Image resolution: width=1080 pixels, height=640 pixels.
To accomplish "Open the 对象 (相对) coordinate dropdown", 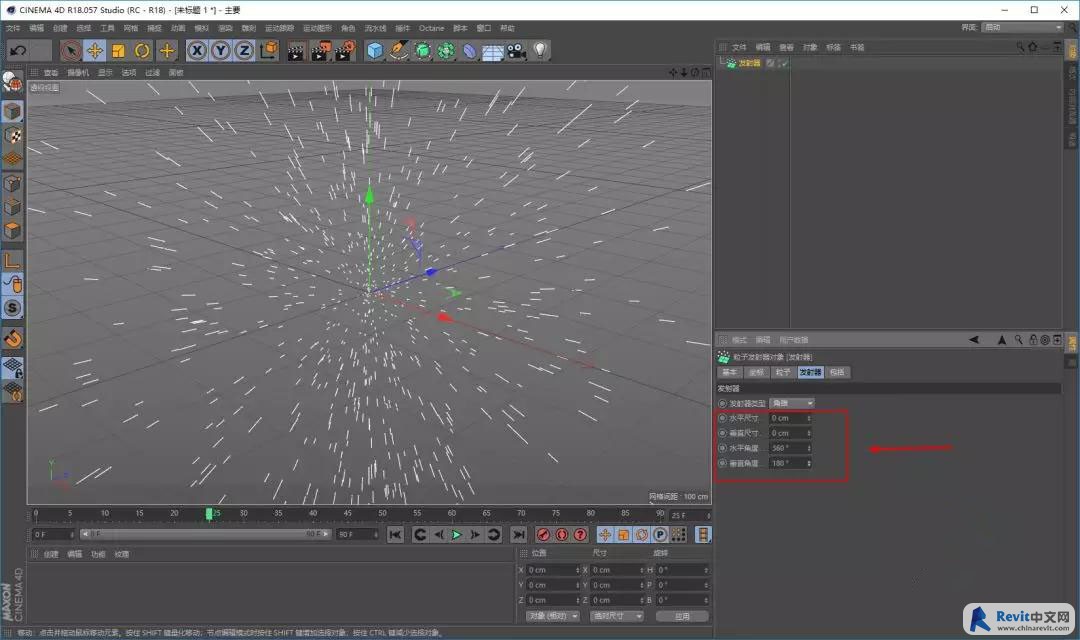I will (x=553, y=616).
